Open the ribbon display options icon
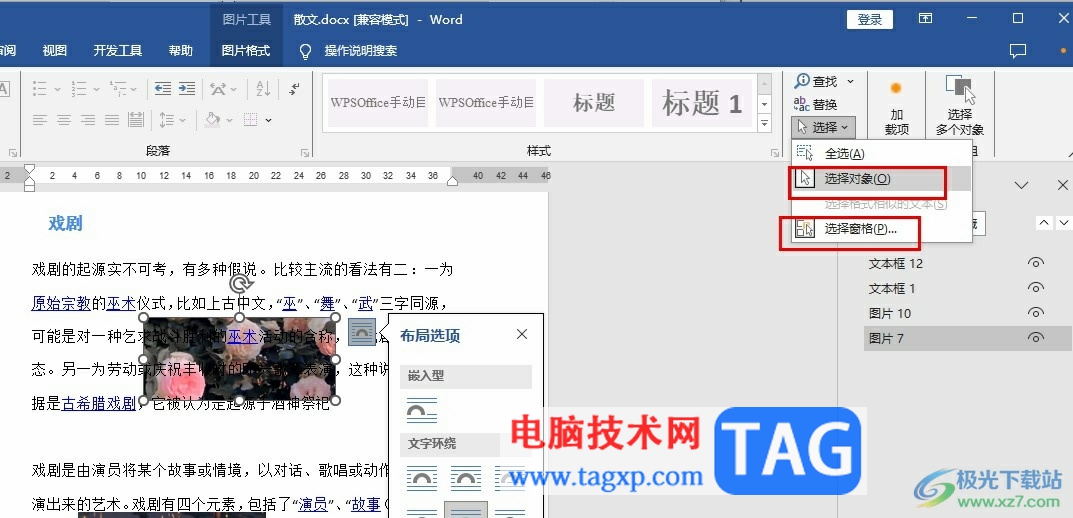The height and width of the screenshot is (518, 1073). [925, 18]
